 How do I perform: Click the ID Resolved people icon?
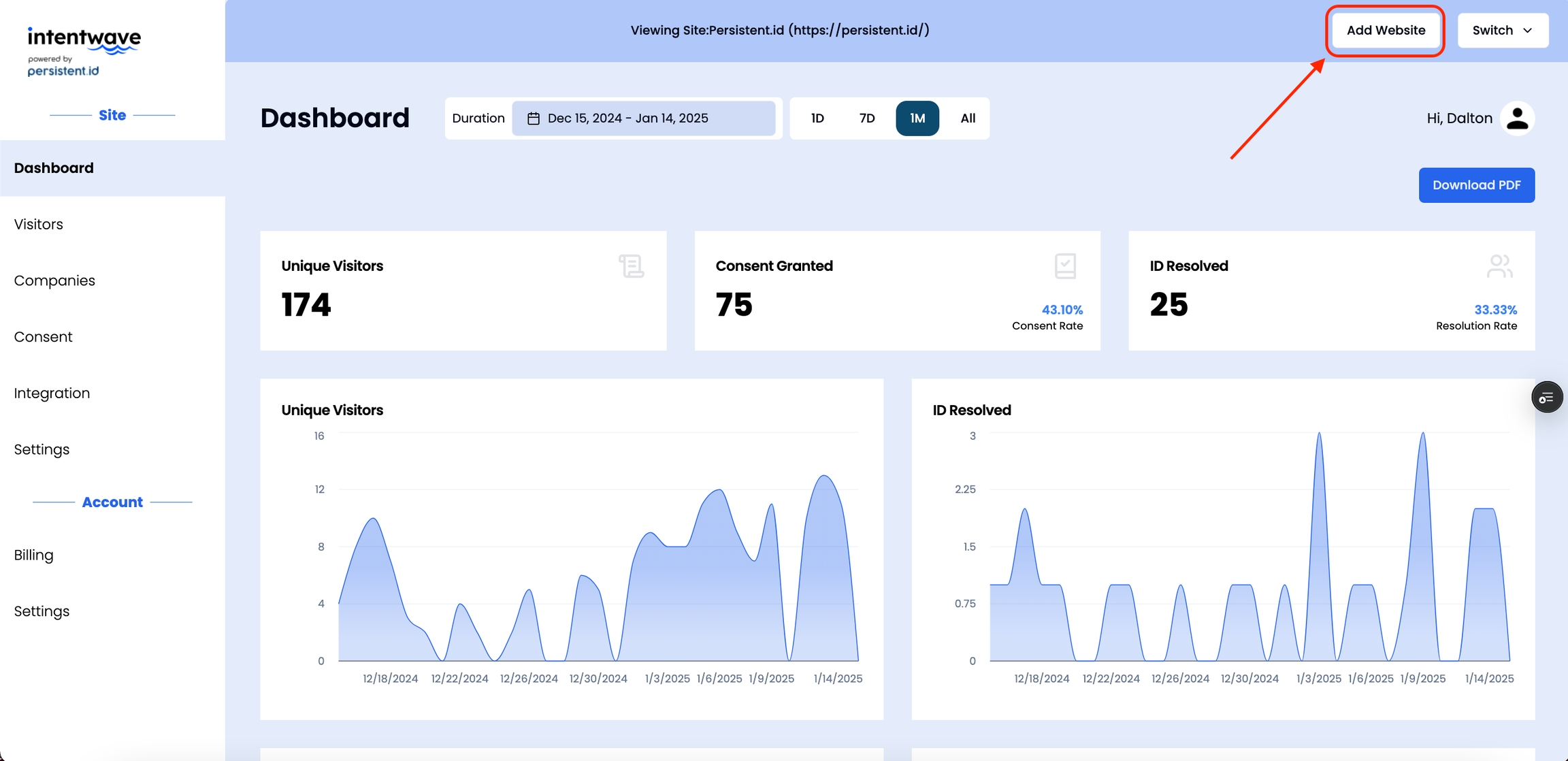pos(1499,266)
